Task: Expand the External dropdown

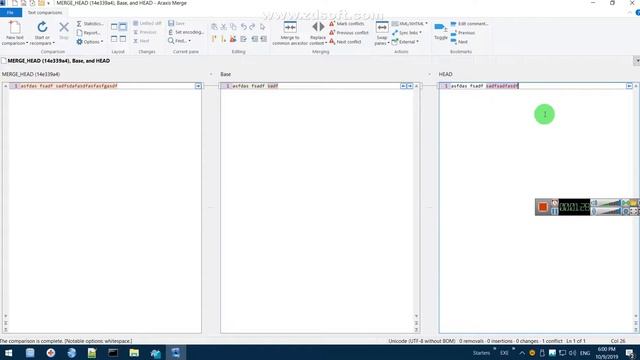Action: [x=405, y=42]
